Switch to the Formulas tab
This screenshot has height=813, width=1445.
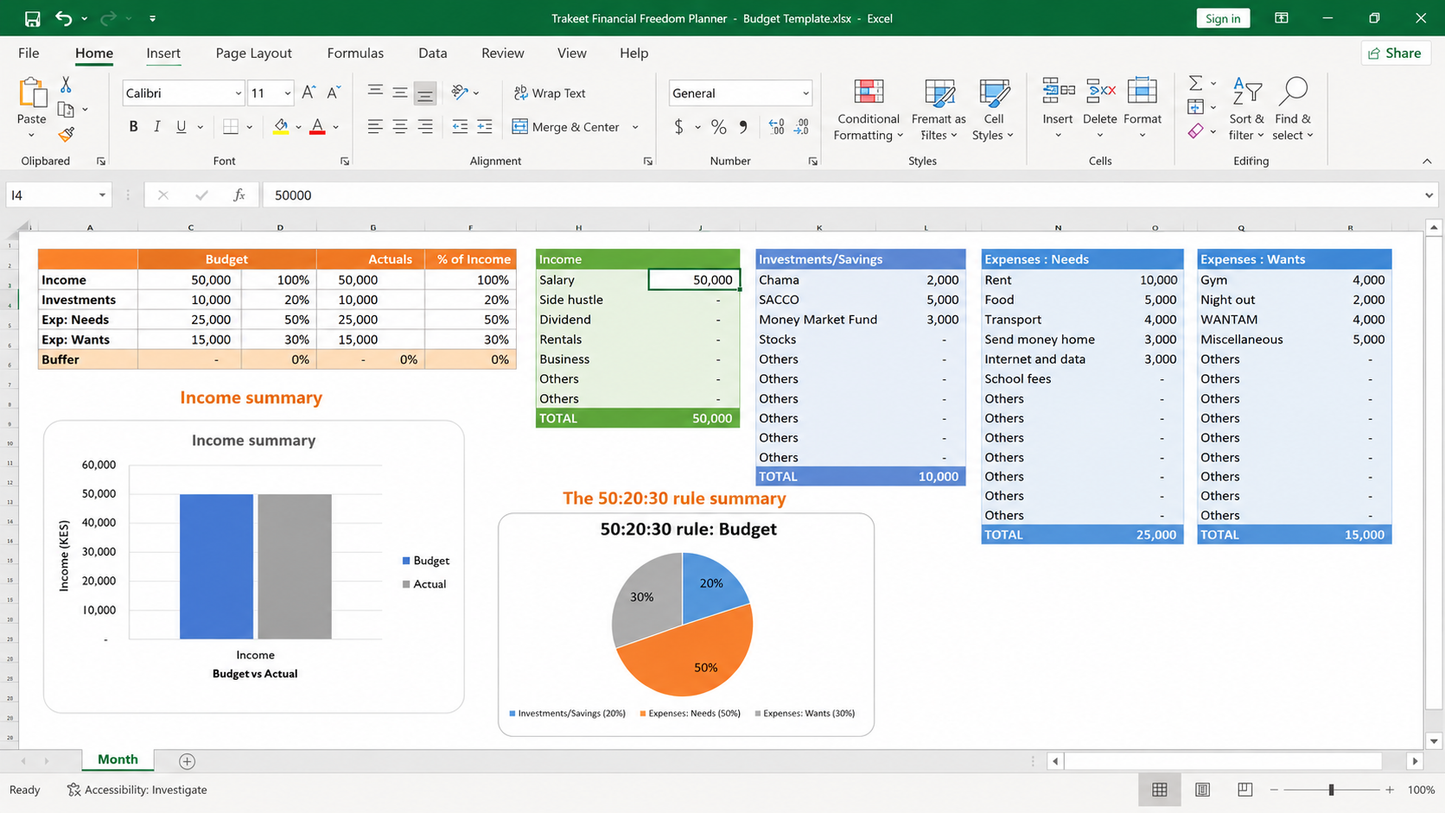point(355,53)
